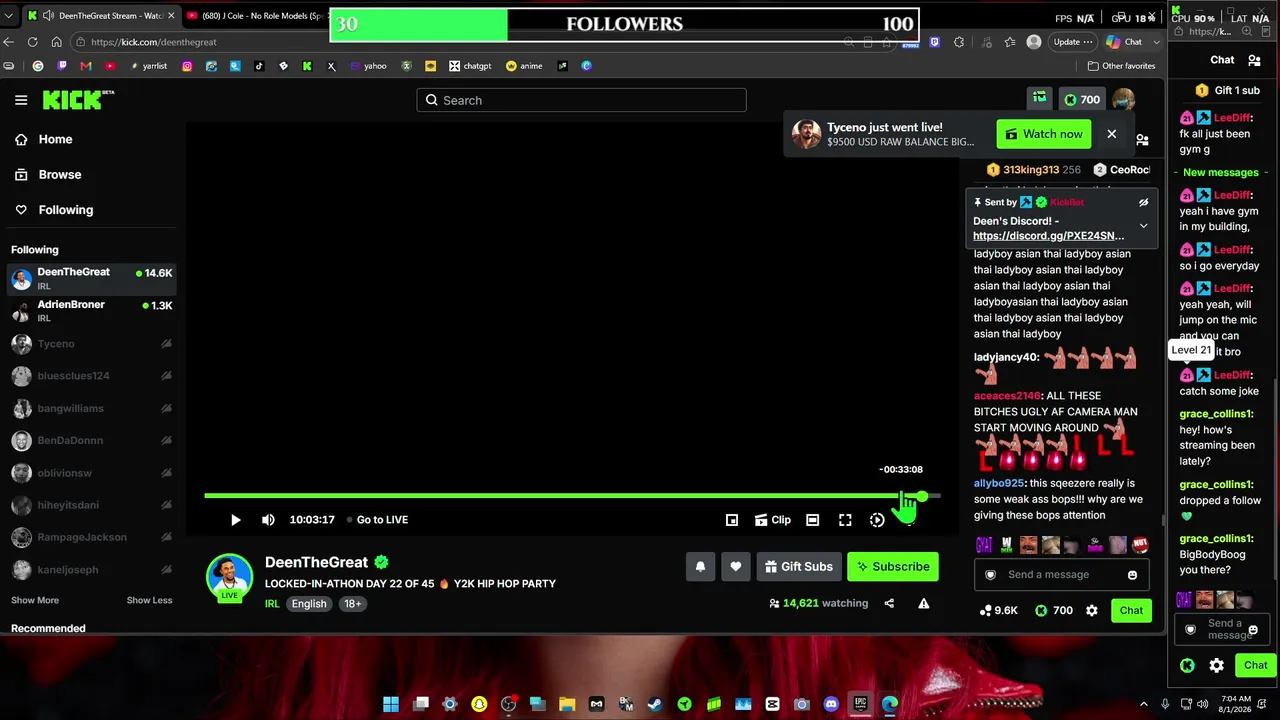Image resolution: width=1280 pixels, height=720 pixels.
Task: Click the Gift Subs button
Action: (798, 566)
